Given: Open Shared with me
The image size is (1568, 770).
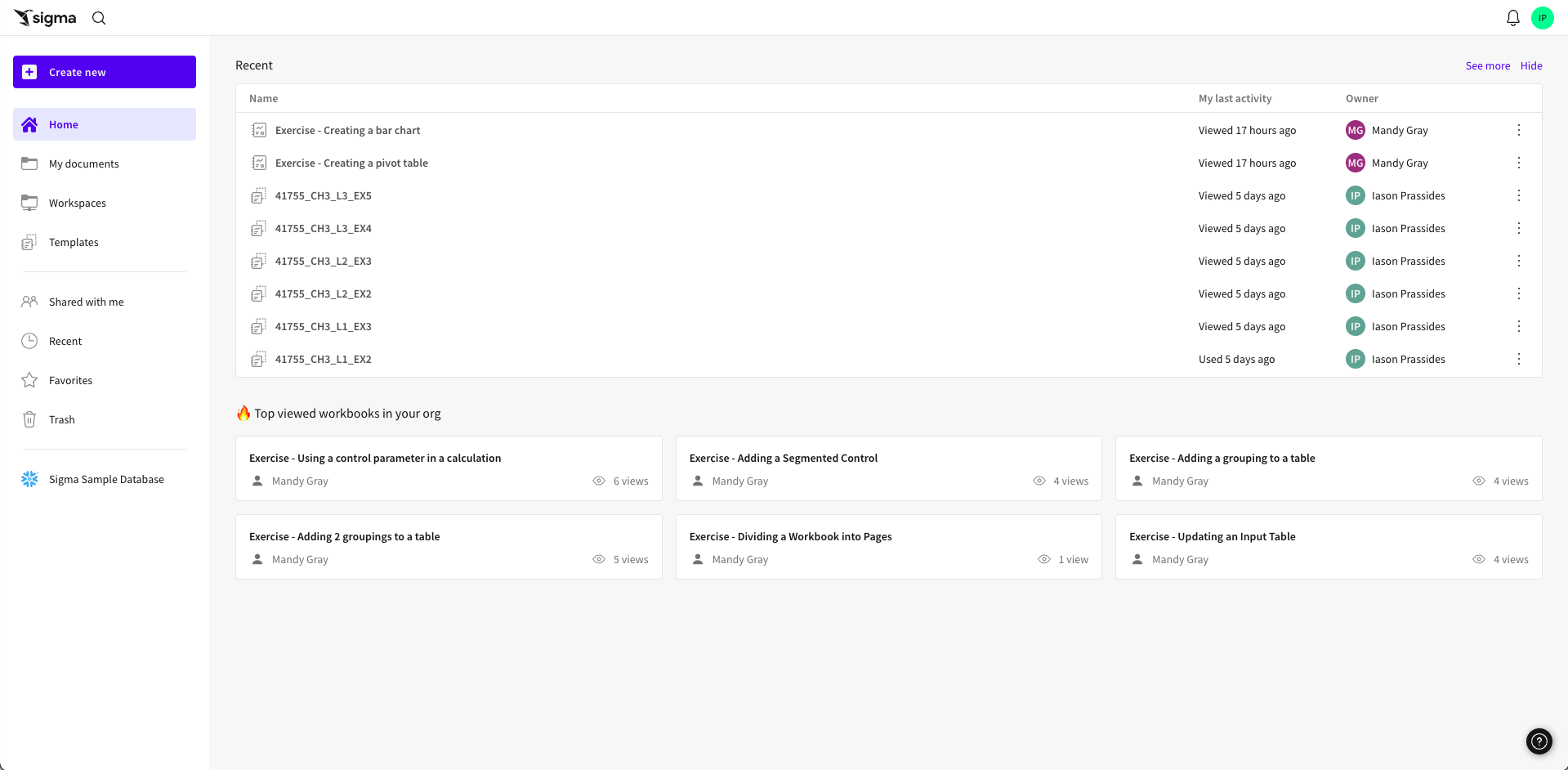Looking at the screenshot, I should click(86, 302).
